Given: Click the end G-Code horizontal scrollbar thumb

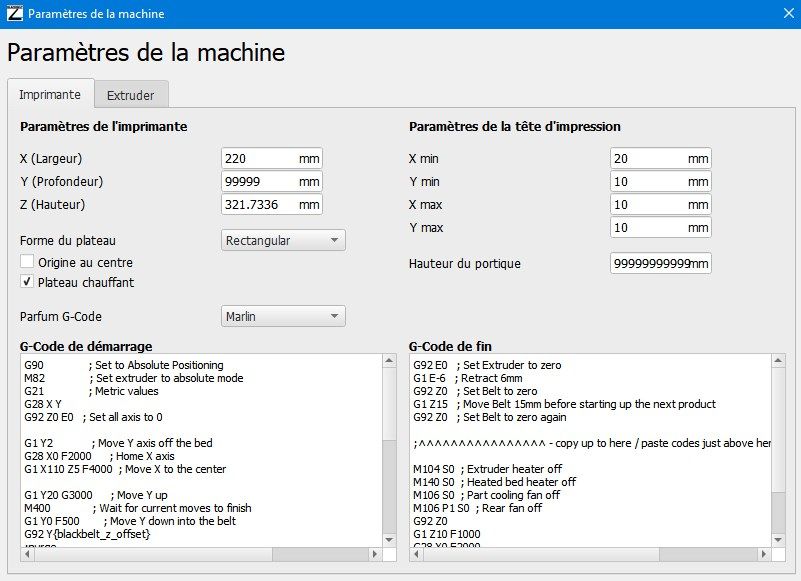Looking at the screenshot, I should tap(541, 554).
